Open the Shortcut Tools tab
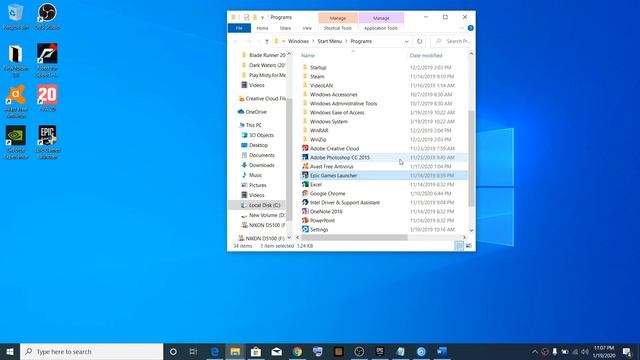 [338, 28]
